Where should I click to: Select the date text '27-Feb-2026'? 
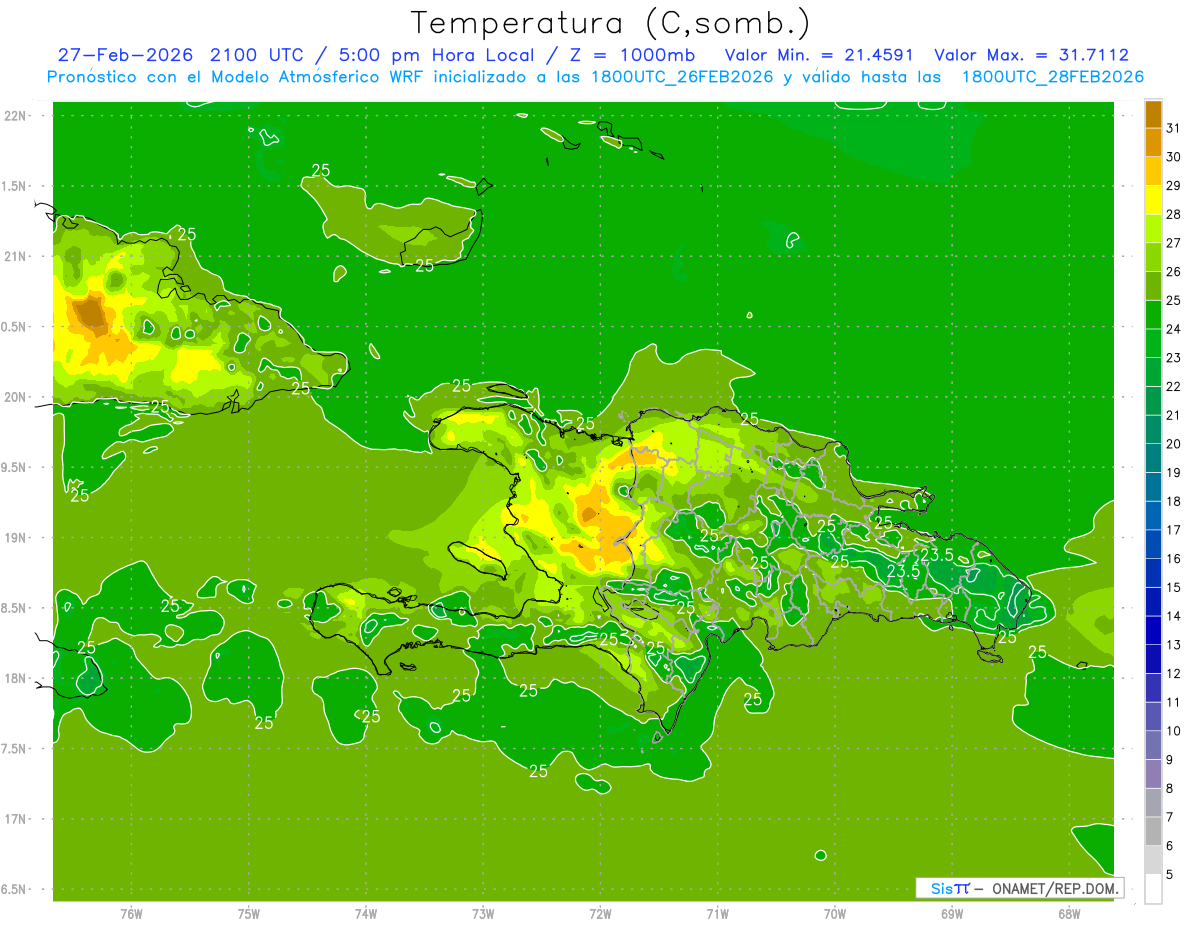pyautogui.click(x=125, y=55)
